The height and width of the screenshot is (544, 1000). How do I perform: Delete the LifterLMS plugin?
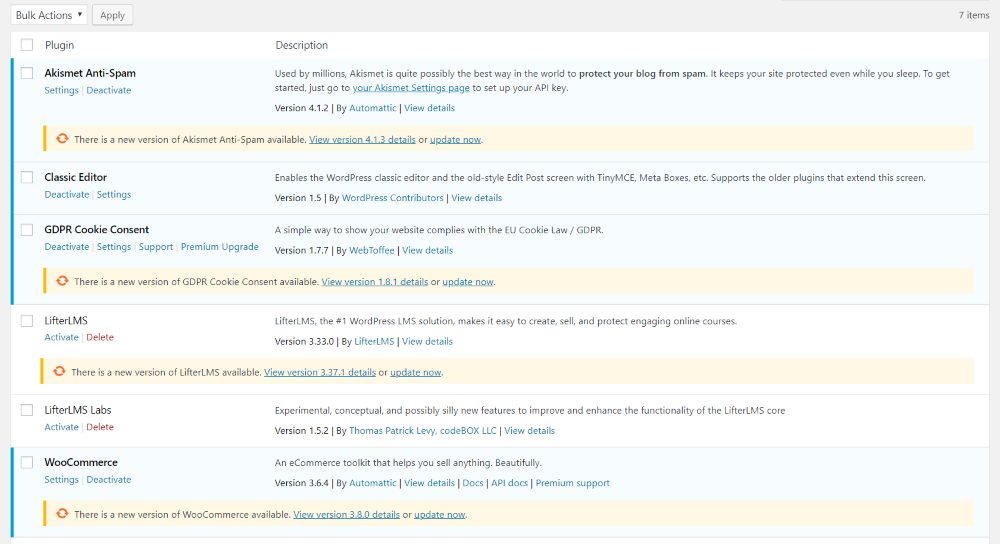(x=99, y=337)
